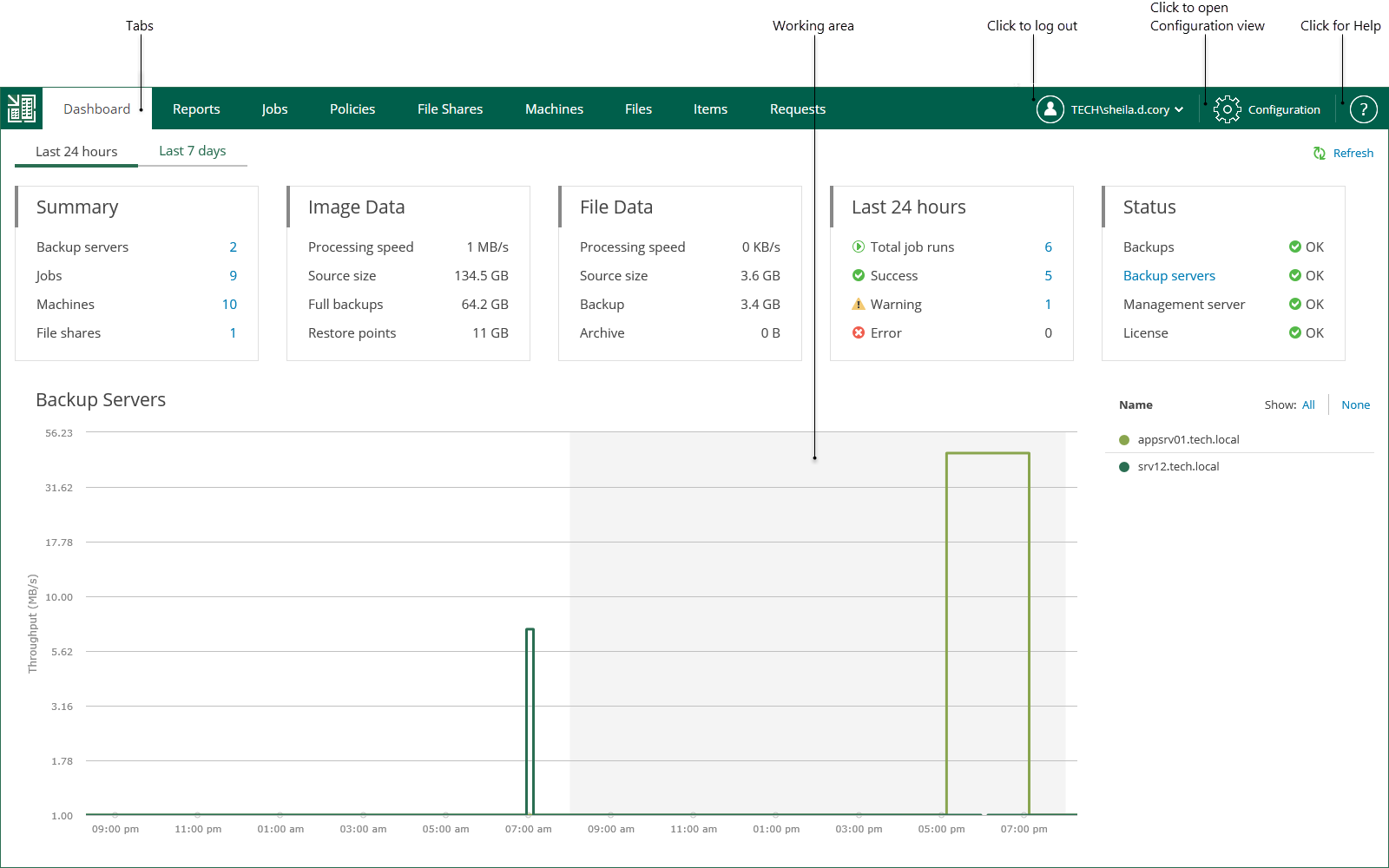Open the Reports tab
Image resolution: width=1389 pixels, height=868 pixels.
pos(196,108)
